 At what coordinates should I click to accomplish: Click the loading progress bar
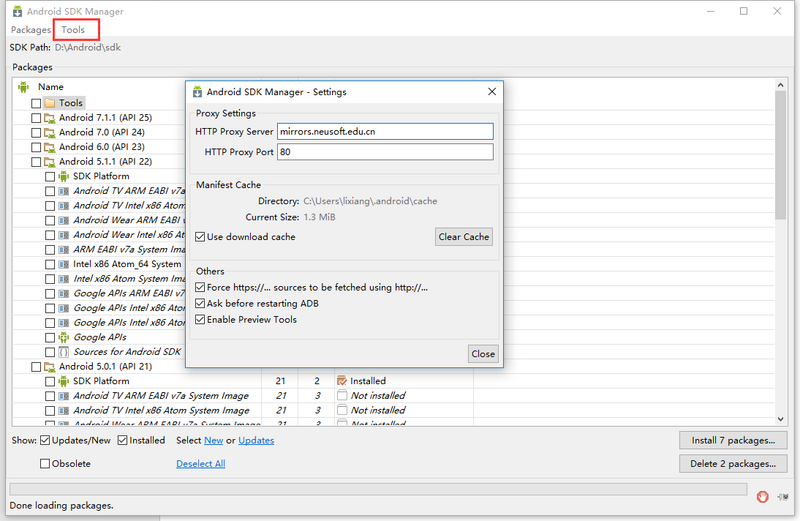379,489
